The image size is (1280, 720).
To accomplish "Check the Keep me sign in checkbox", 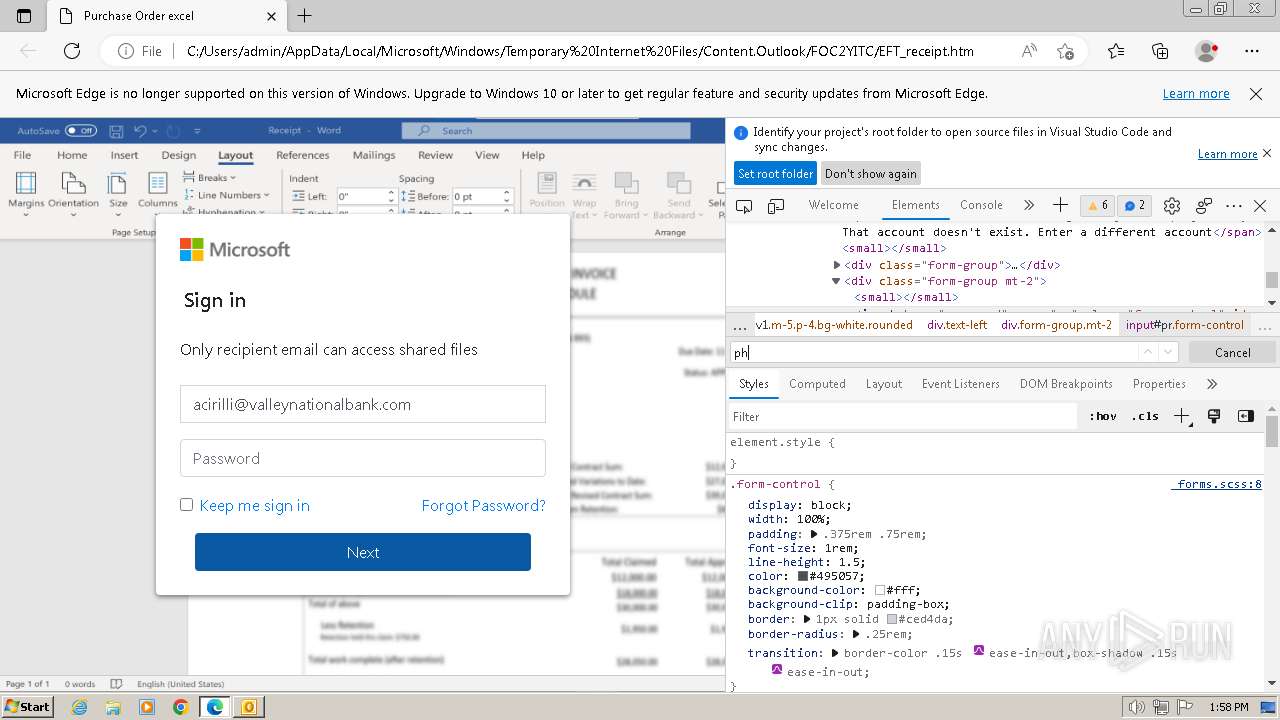I will coord(186,505).
